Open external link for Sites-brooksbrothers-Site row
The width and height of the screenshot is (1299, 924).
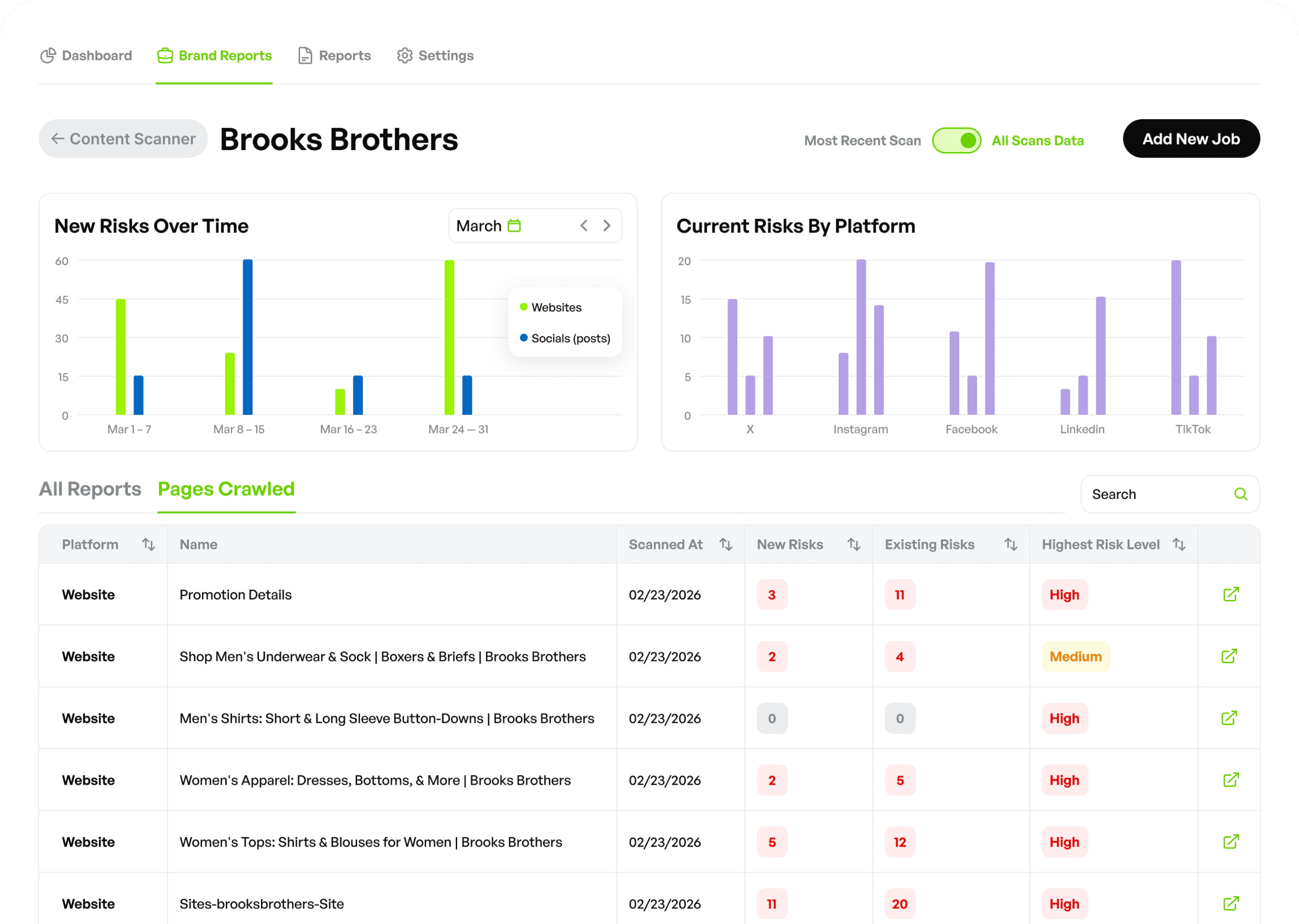(x=1231, y=903)
